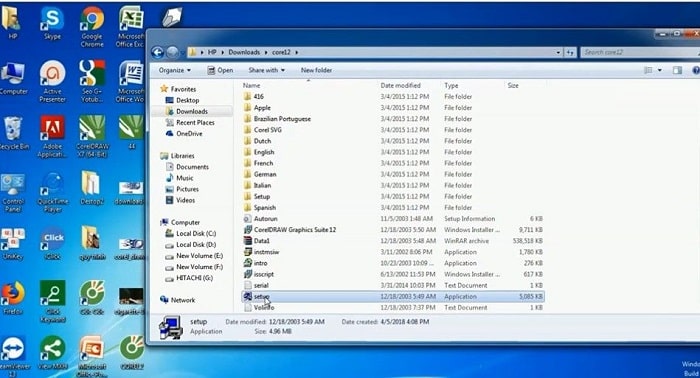Click the Search corel2 input field
This screenshot has height=378, width=700.
[640, 52]
